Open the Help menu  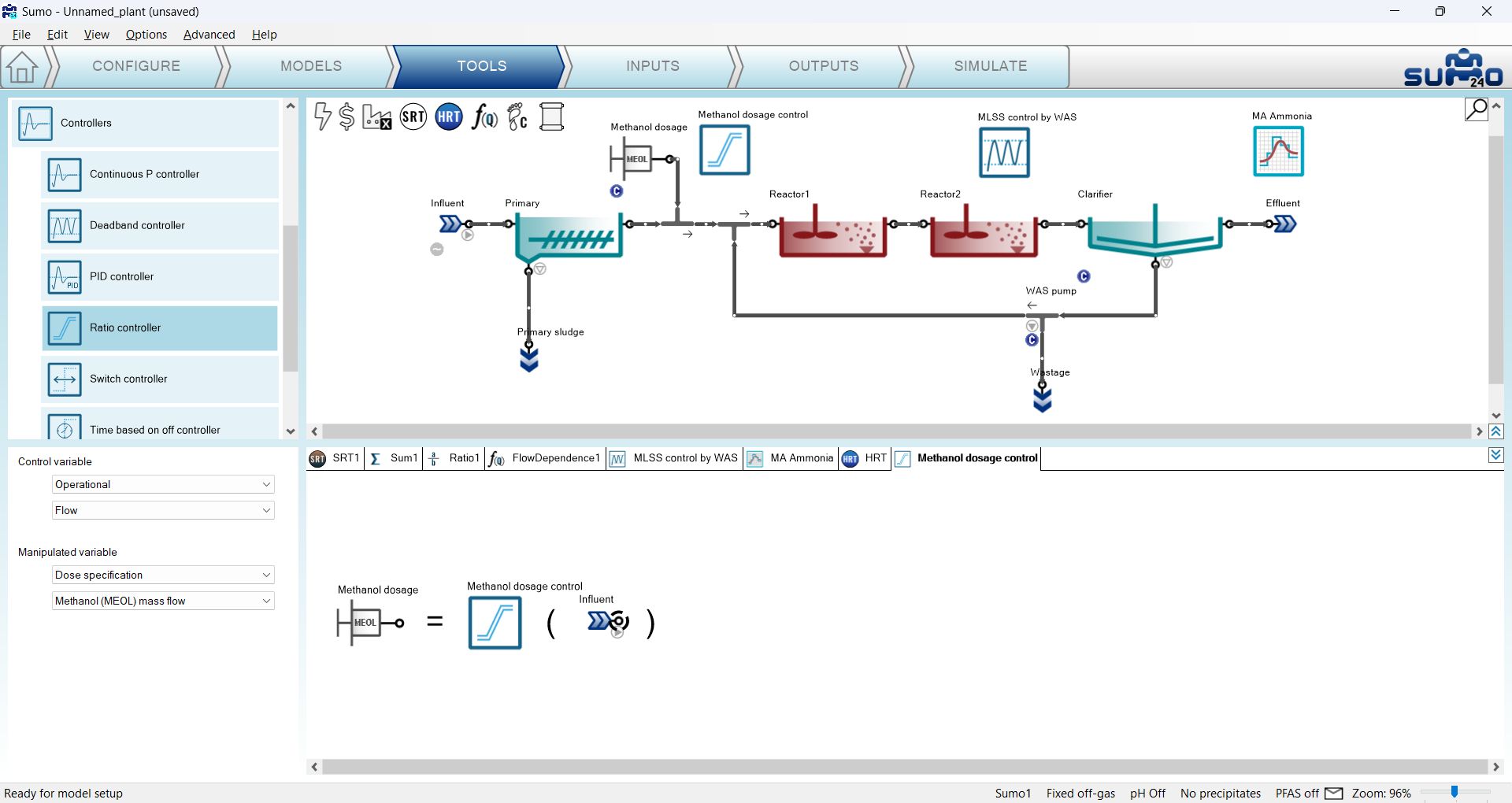265,35
